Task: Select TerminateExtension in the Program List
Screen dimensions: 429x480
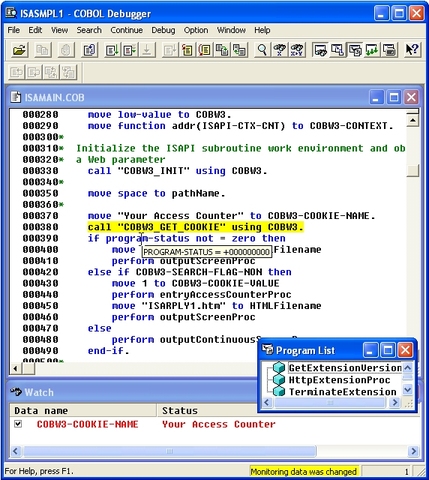Action: 342,392
